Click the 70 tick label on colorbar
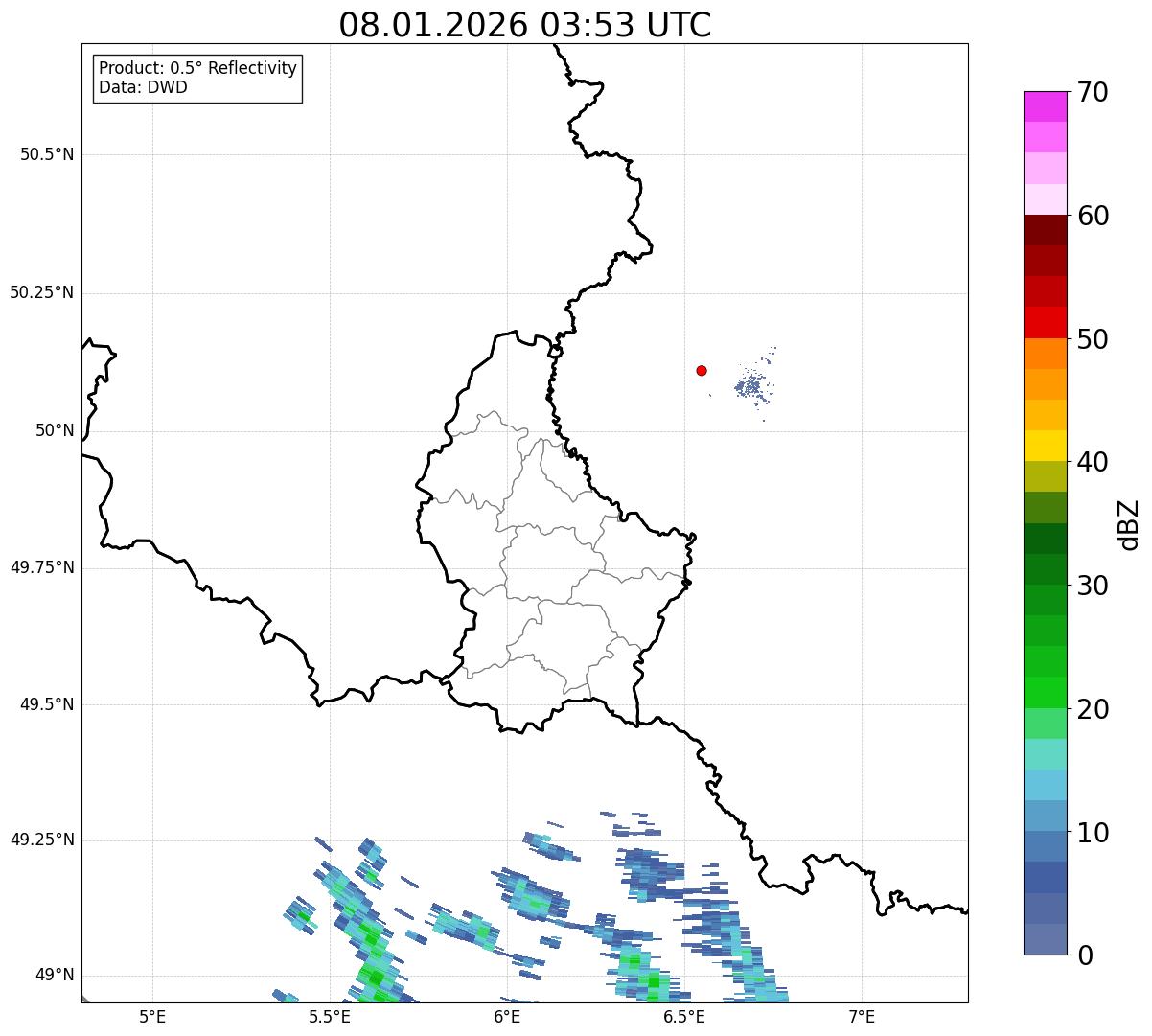 [1094, 93]
